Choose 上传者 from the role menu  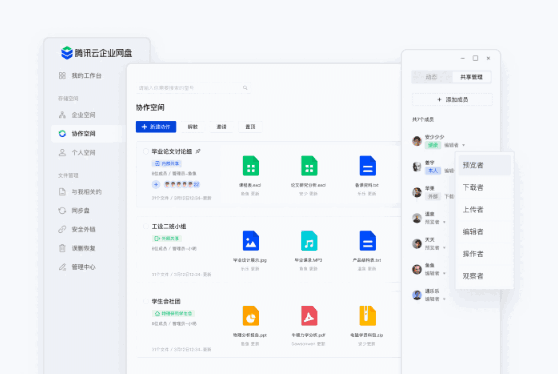pos(484,210)
